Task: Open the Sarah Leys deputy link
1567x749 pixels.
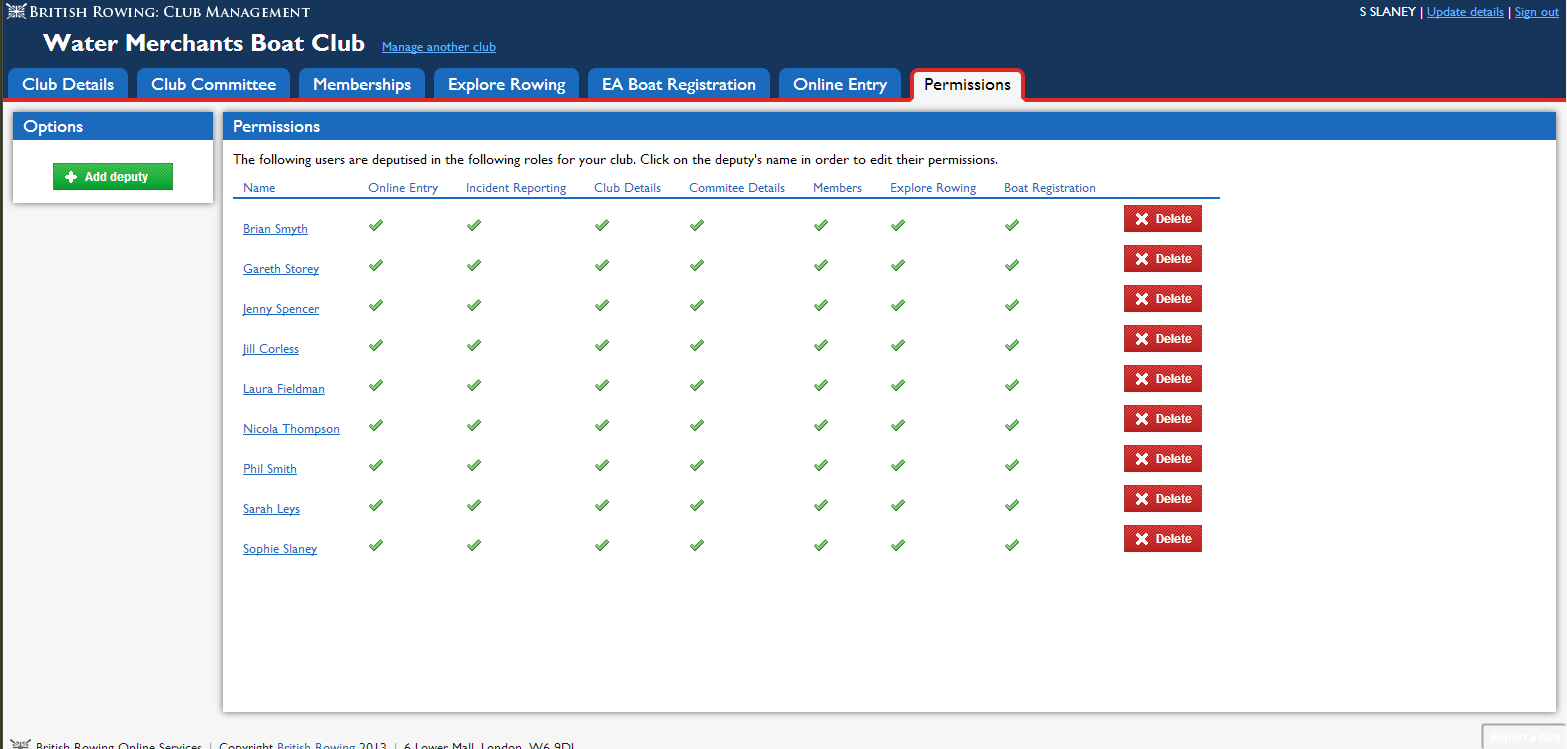Action: (271, 509)
